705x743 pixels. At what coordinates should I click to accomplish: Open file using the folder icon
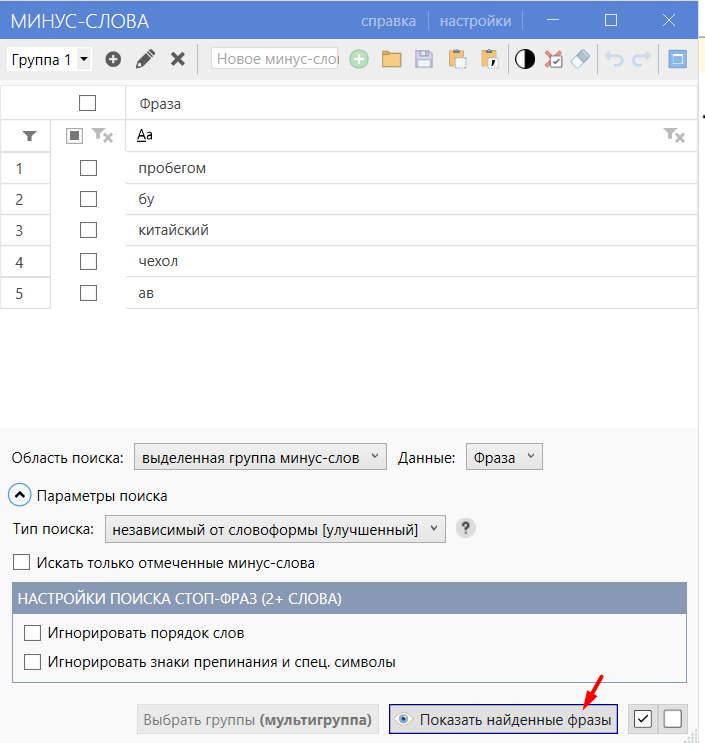(x=391, y=59)
